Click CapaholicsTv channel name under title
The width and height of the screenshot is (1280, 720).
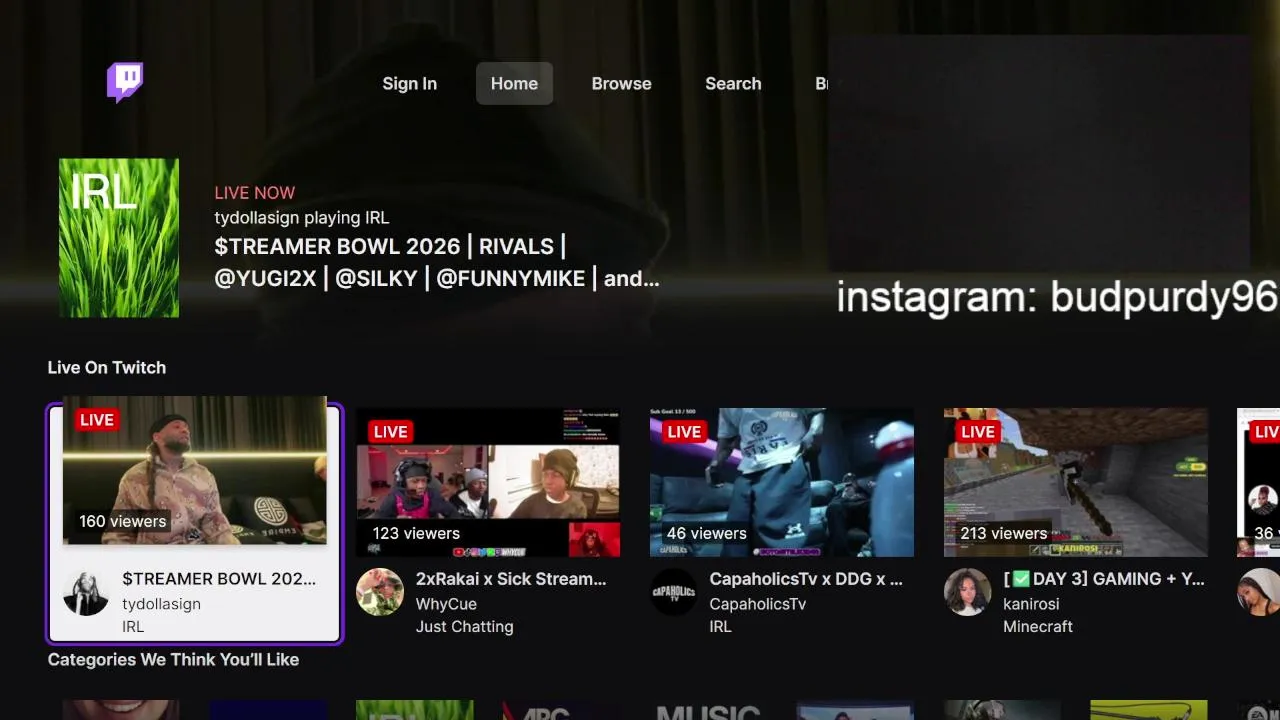click(x=757, y=604)
